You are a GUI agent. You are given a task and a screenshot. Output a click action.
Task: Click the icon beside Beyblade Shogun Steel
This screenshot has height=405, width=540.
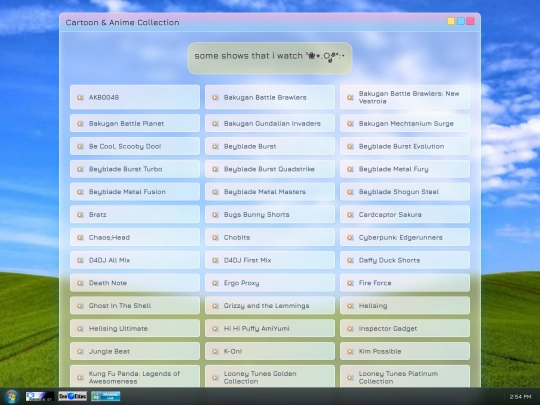pyautogui.click(x=350, y=192)
